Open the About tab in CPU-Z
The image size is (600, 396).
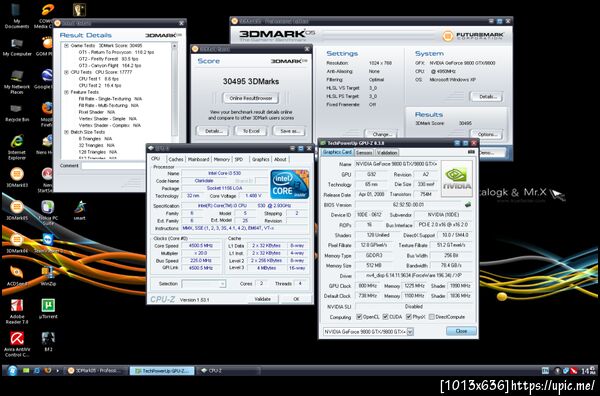(280, 159)
